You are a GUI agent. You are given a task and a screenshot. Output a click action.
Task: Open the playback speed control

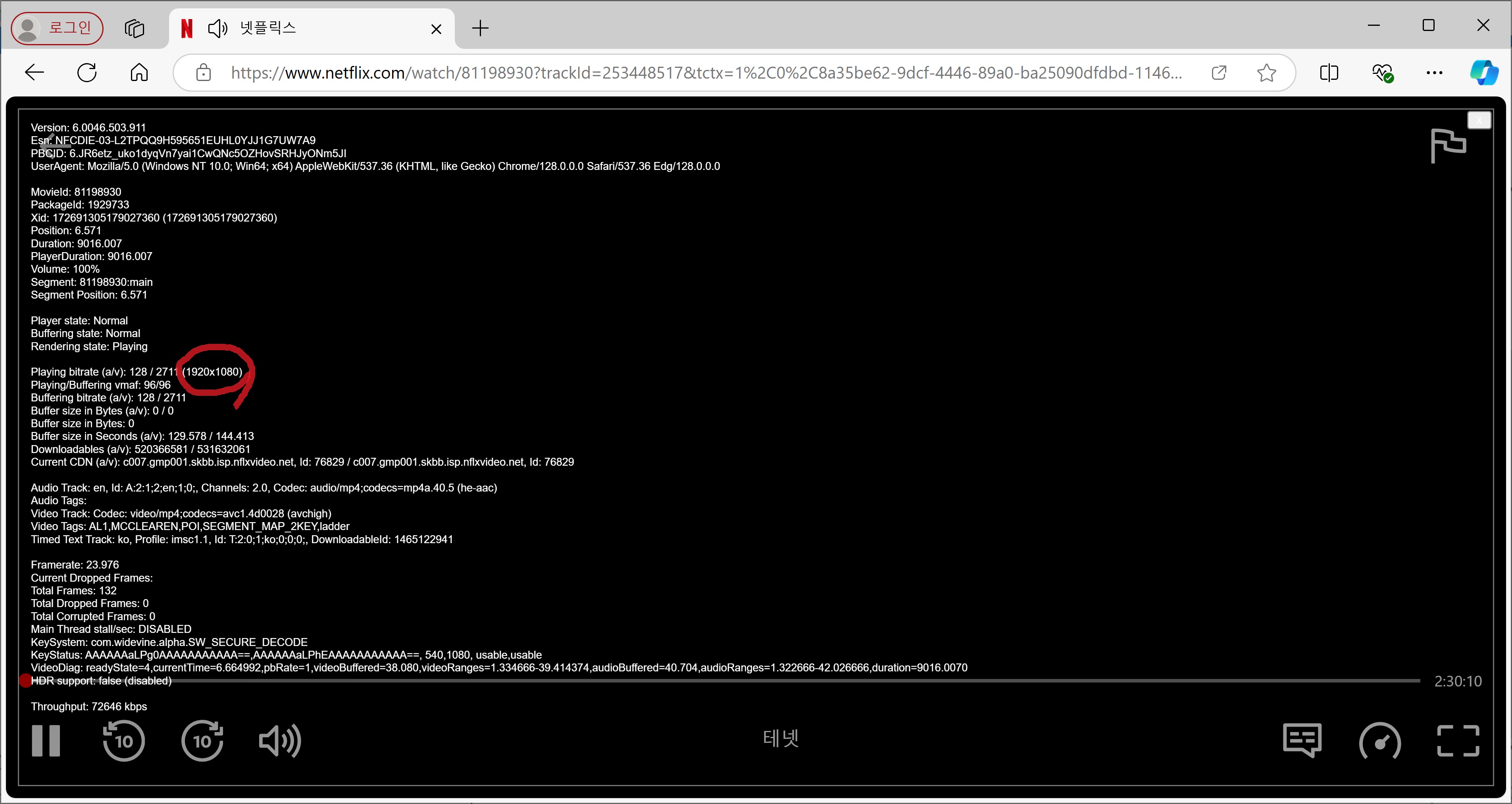1380,742
